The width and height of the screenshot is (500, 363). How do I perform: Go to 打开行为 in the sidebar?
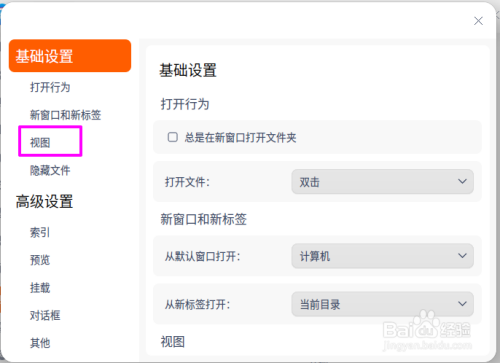[x=50, y=87]
